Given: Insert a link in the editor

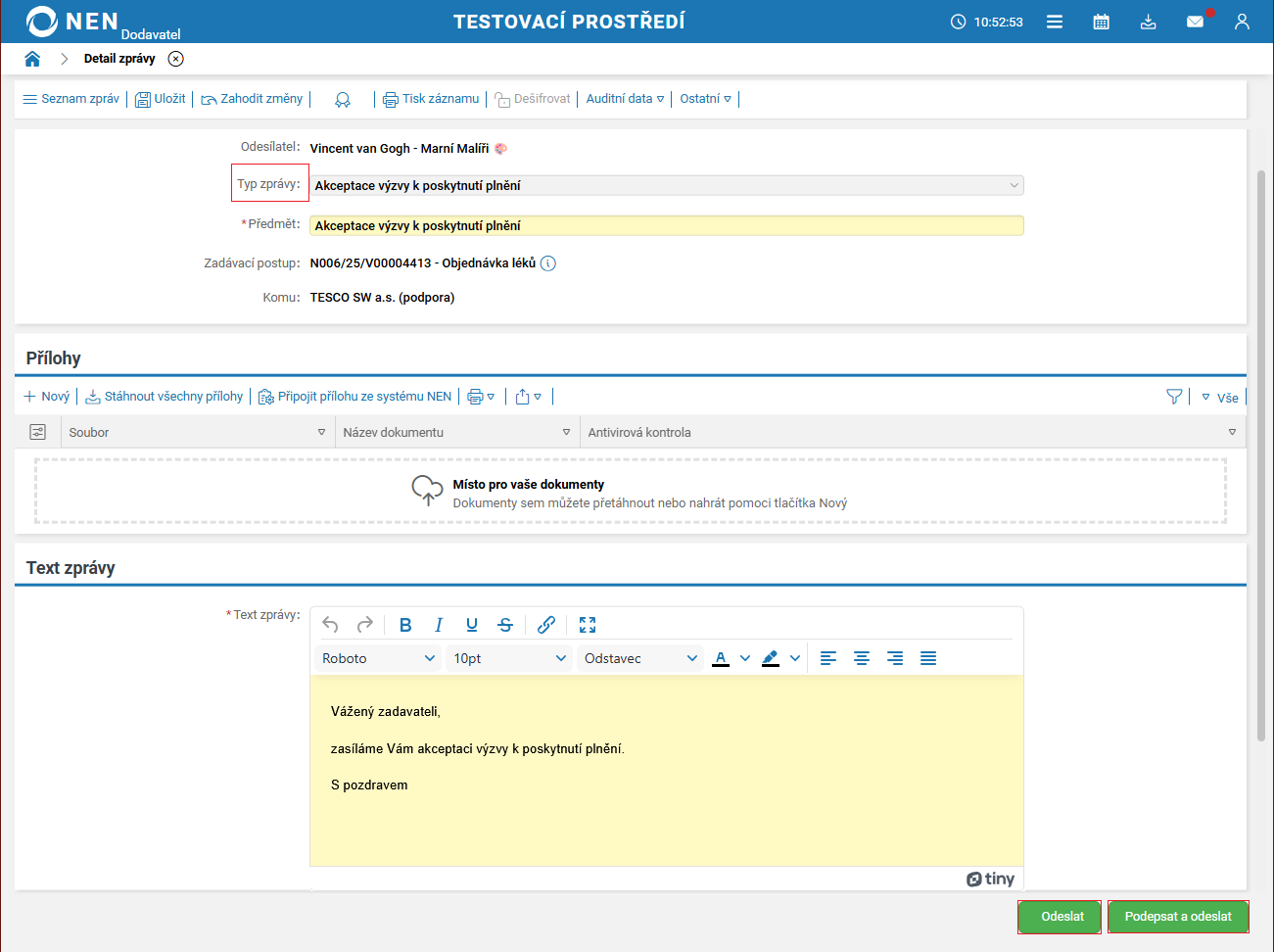Looking at the screenshot, I should [x=546, y=625].
